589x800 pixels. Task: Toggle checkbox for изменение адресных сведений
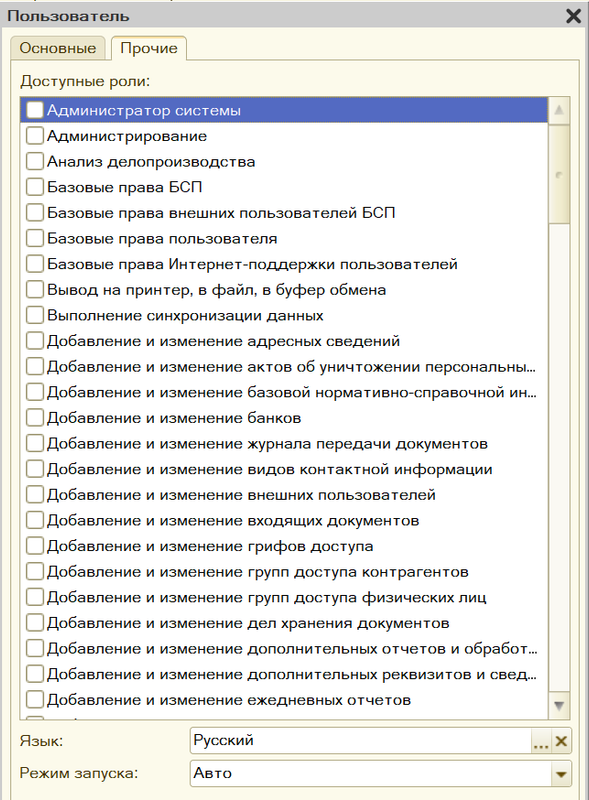click(35, 340)
